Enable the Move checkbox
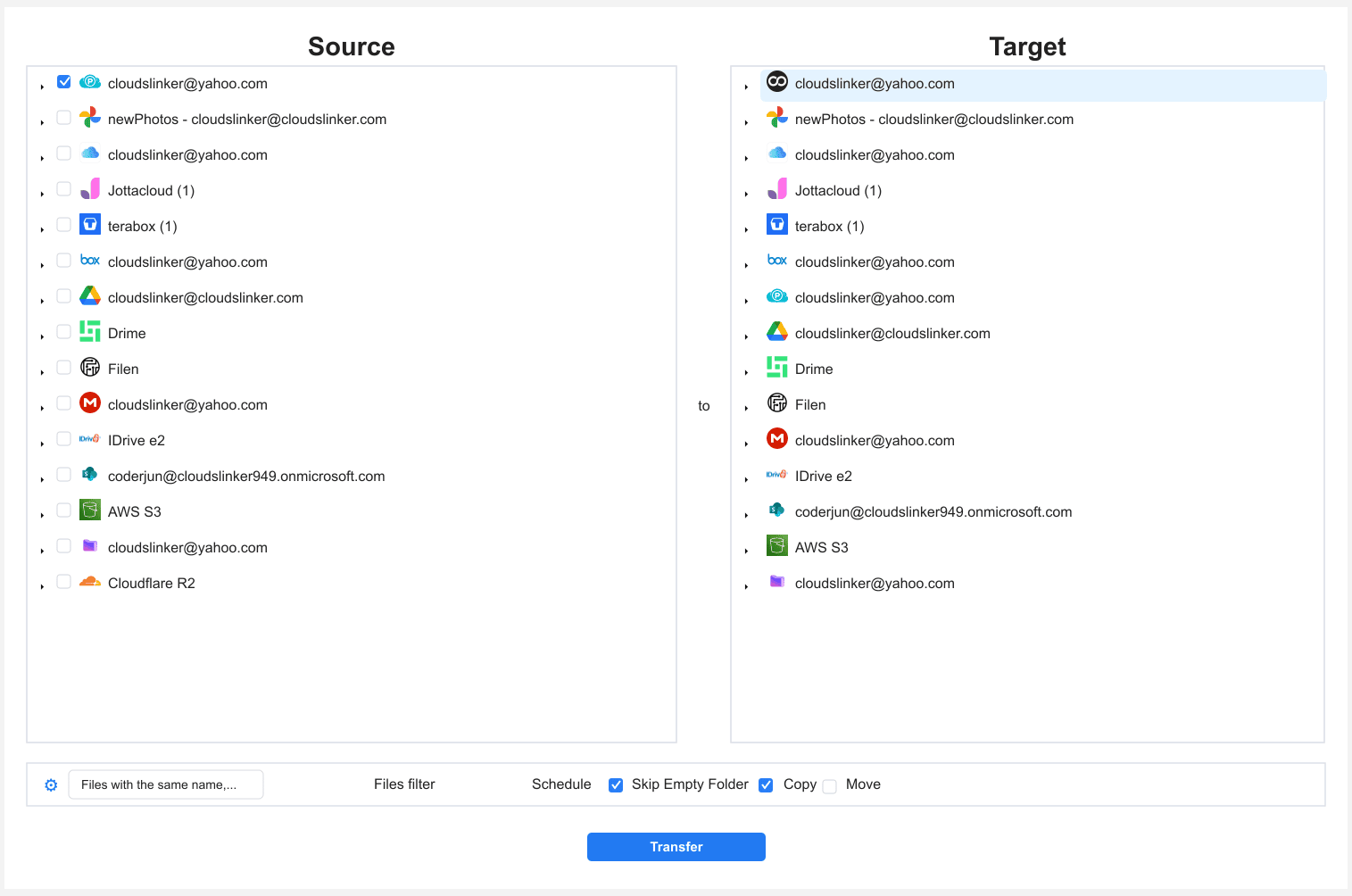The height and width of the screenshot is (896, 1352). (830, 786)
